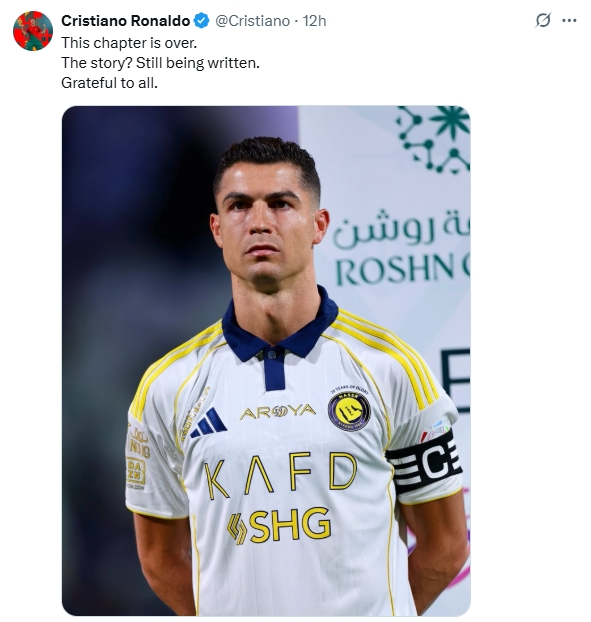
Task: Click the Al Nassr club crest
Action: coord(349,411)
